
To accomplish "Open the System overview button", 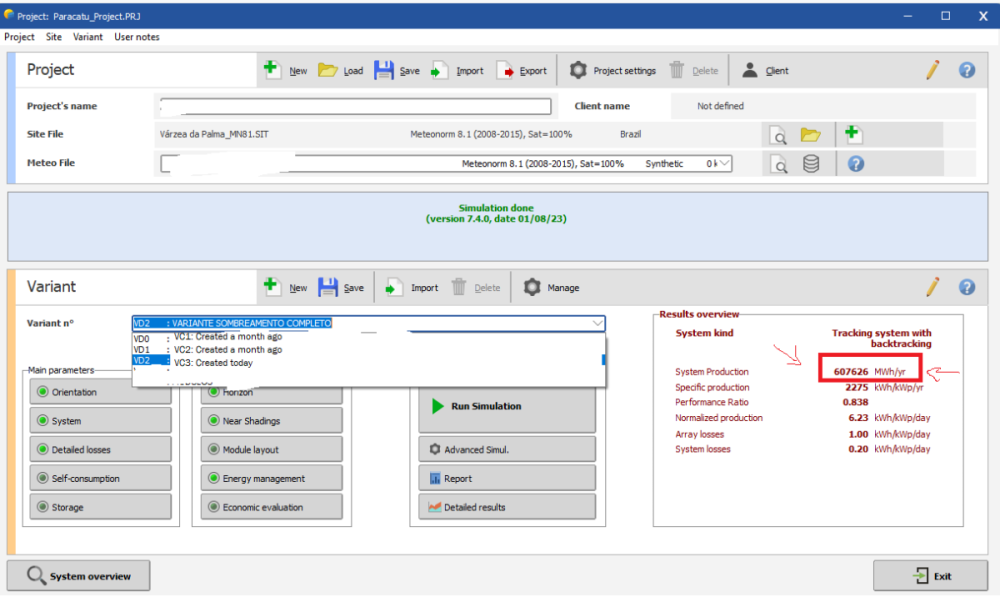I will pyautogui.click(x=79, y=576).
